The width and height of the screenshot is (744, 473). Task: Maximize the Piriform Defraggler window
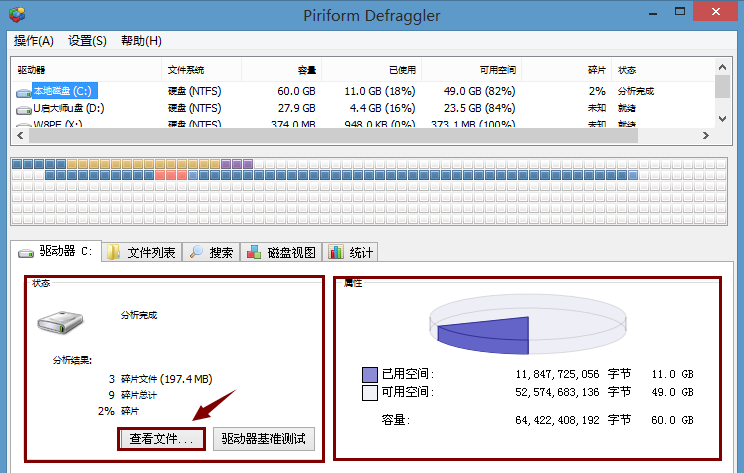(x=679, y=12)
